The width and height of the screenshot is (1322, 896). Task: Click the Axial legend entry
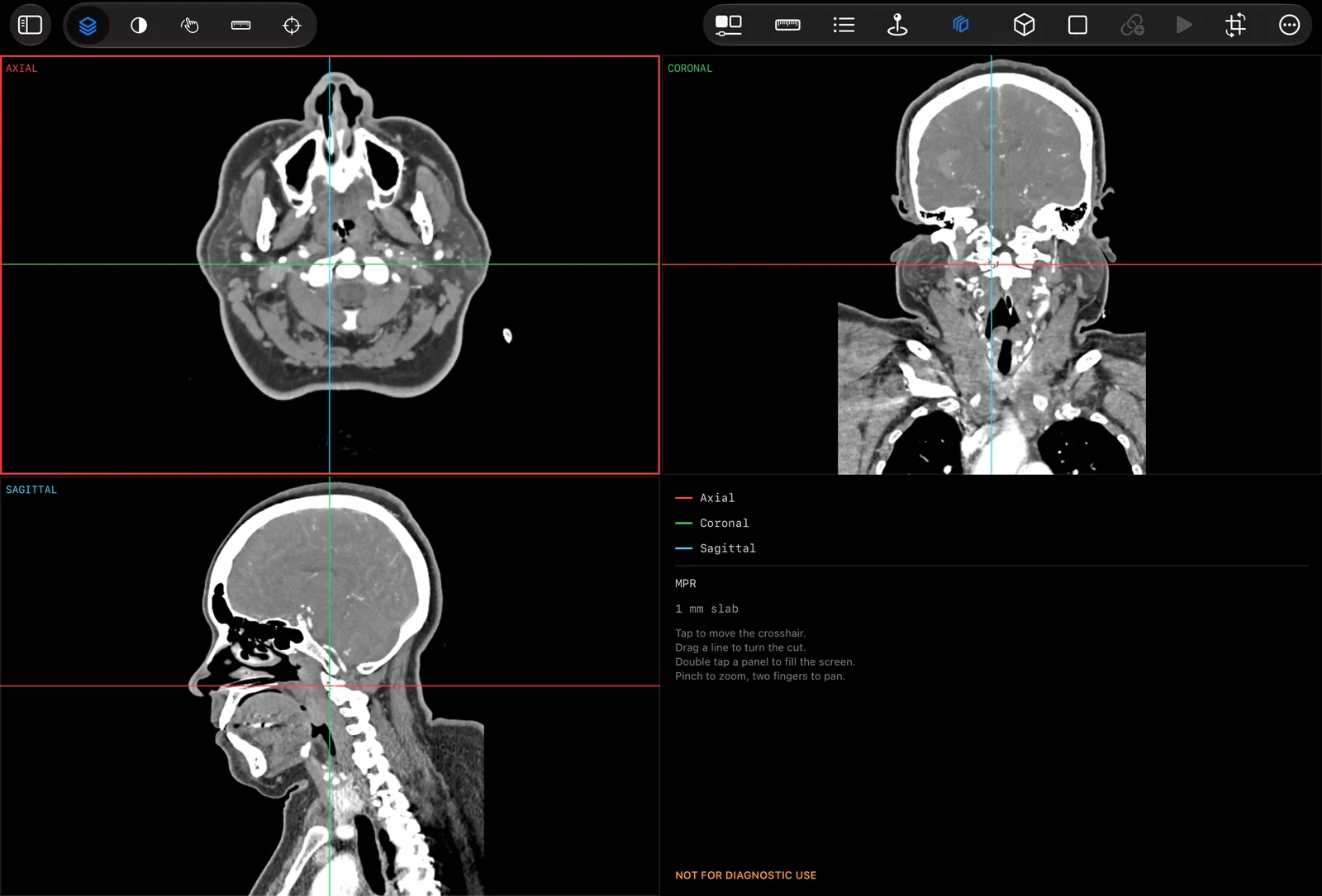tap(705, 498)
